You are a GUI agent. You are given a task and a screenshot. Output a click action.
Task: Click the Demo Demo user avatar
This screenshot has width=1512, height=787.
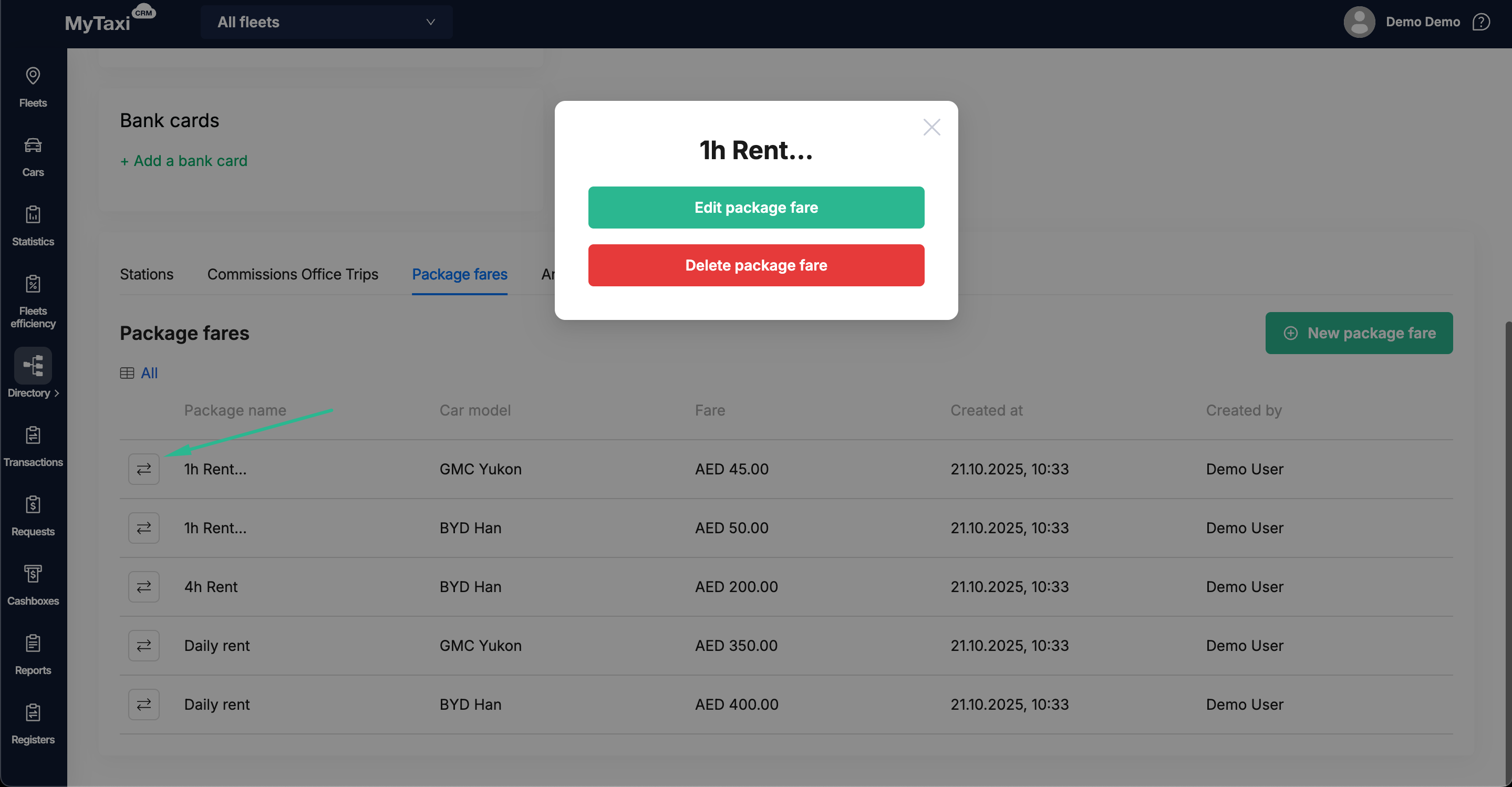pos(1359,22)
